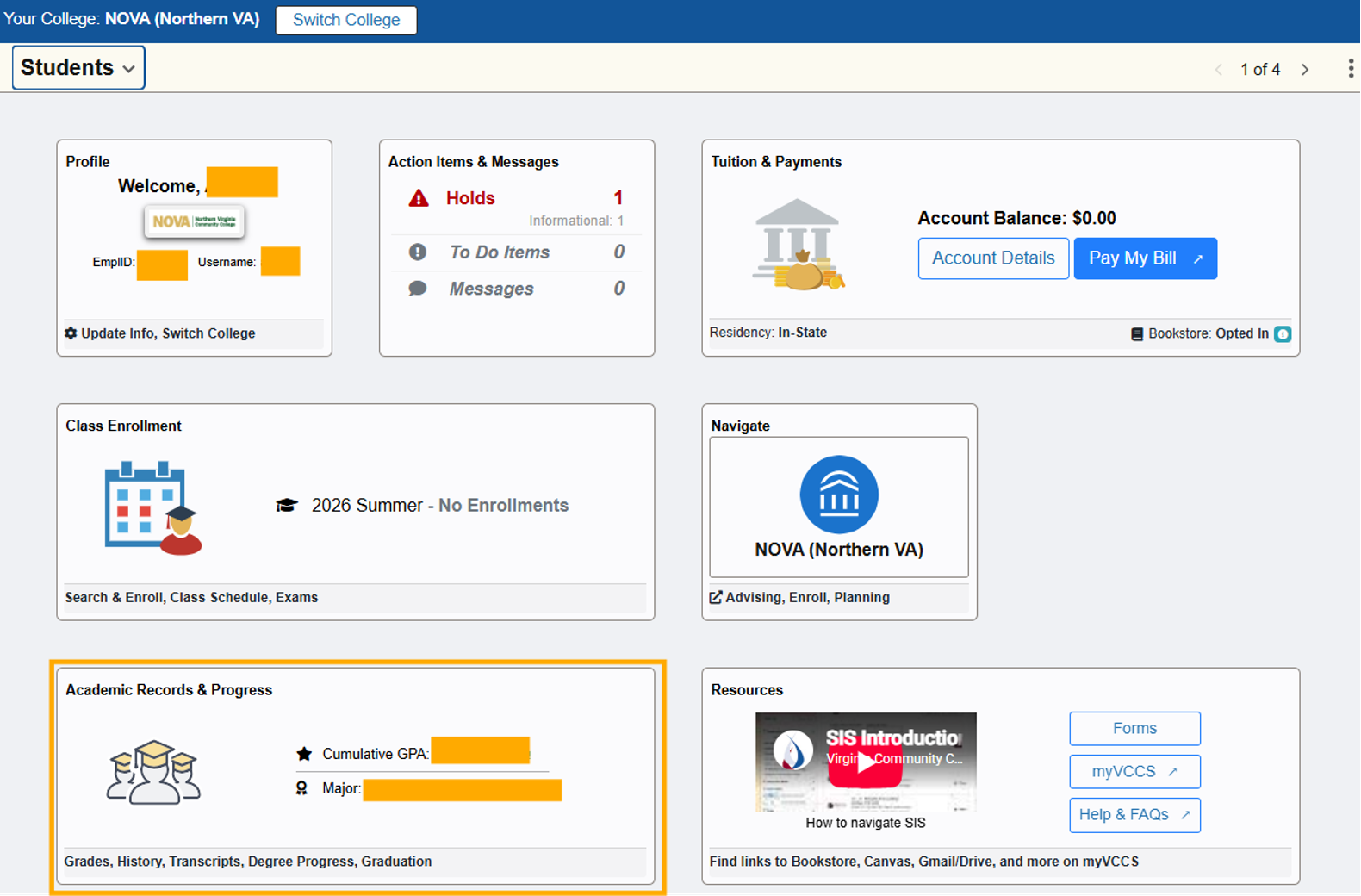1361x896 pixels.
Task: Click the Account Balance: $0.00 text
Action: (x=1016, y=218)
